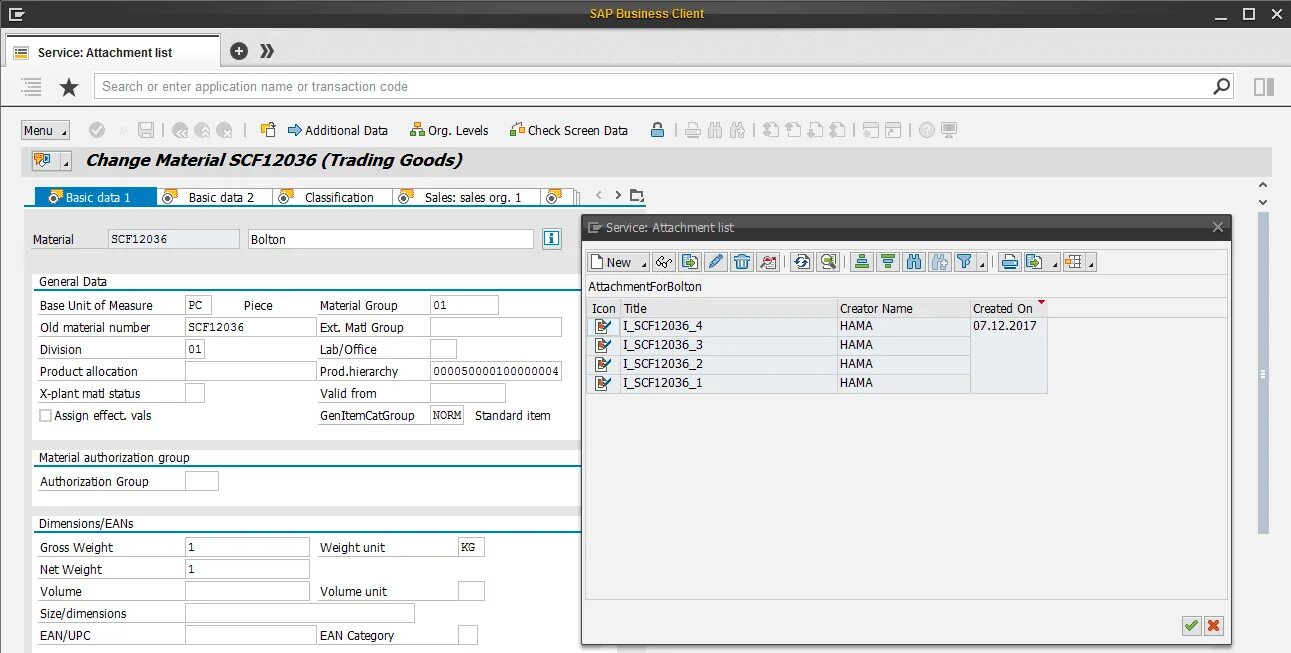This screenshot has width=1291, height=653.
Task: Enable the Assign effect. vals checkbox
Action: point(45,415)
